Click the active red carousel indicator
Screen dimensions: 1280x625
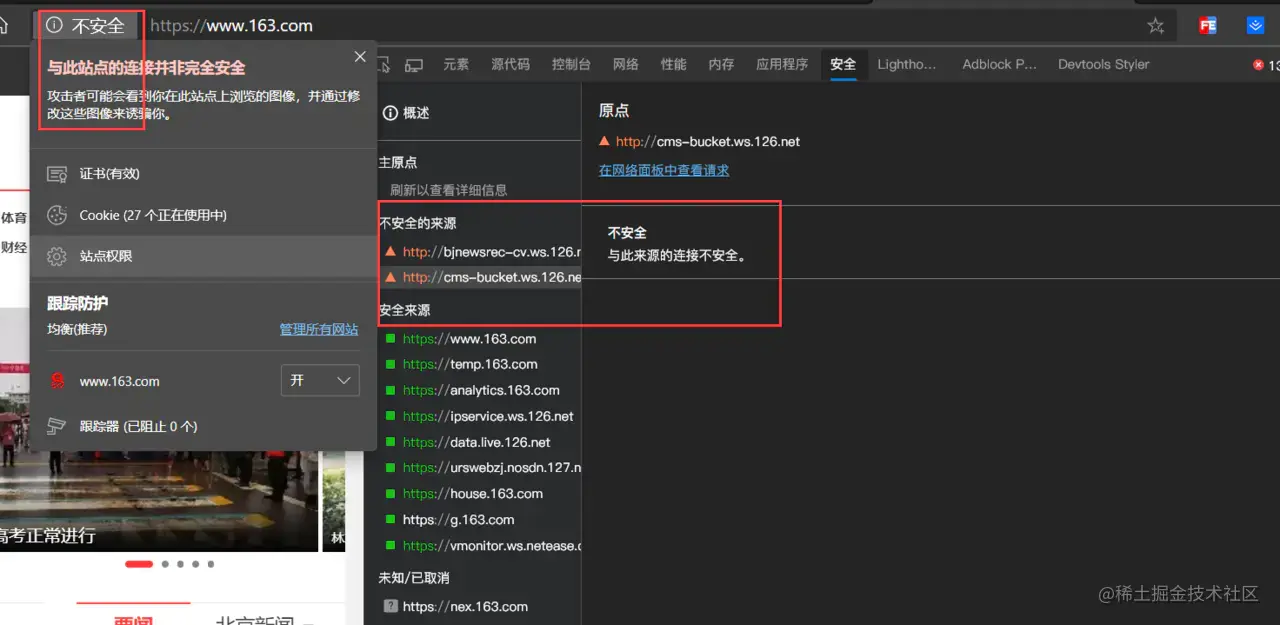click(x=139, y=564)
